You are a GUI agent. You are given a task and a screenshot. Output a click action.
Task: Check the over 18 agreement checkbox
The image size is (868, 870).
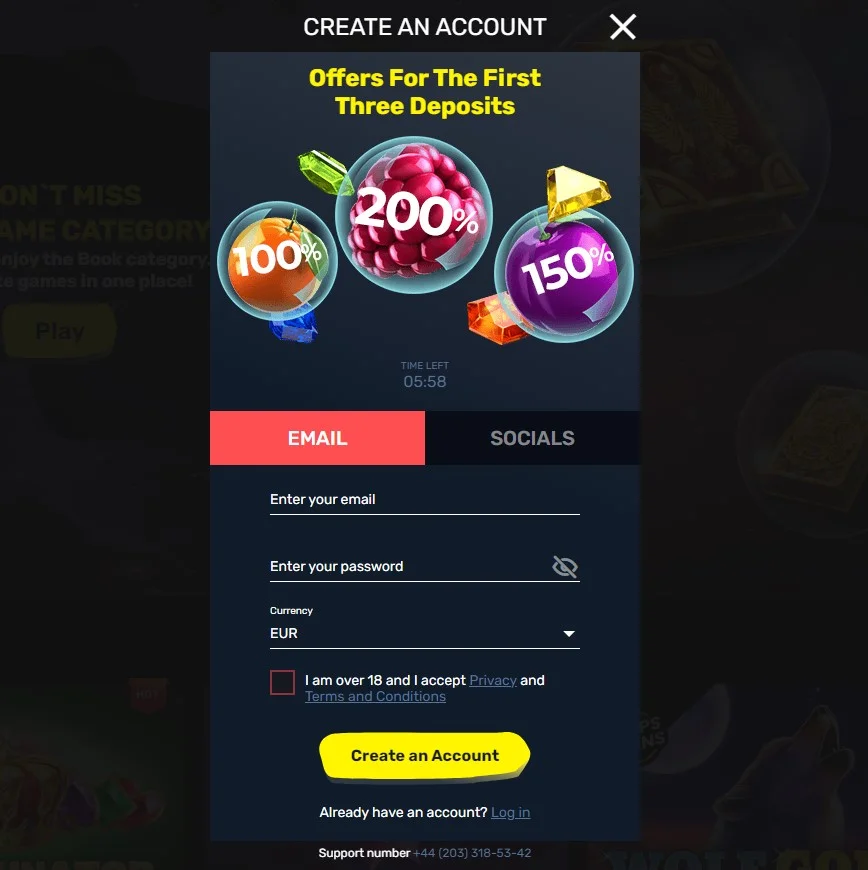282,682
